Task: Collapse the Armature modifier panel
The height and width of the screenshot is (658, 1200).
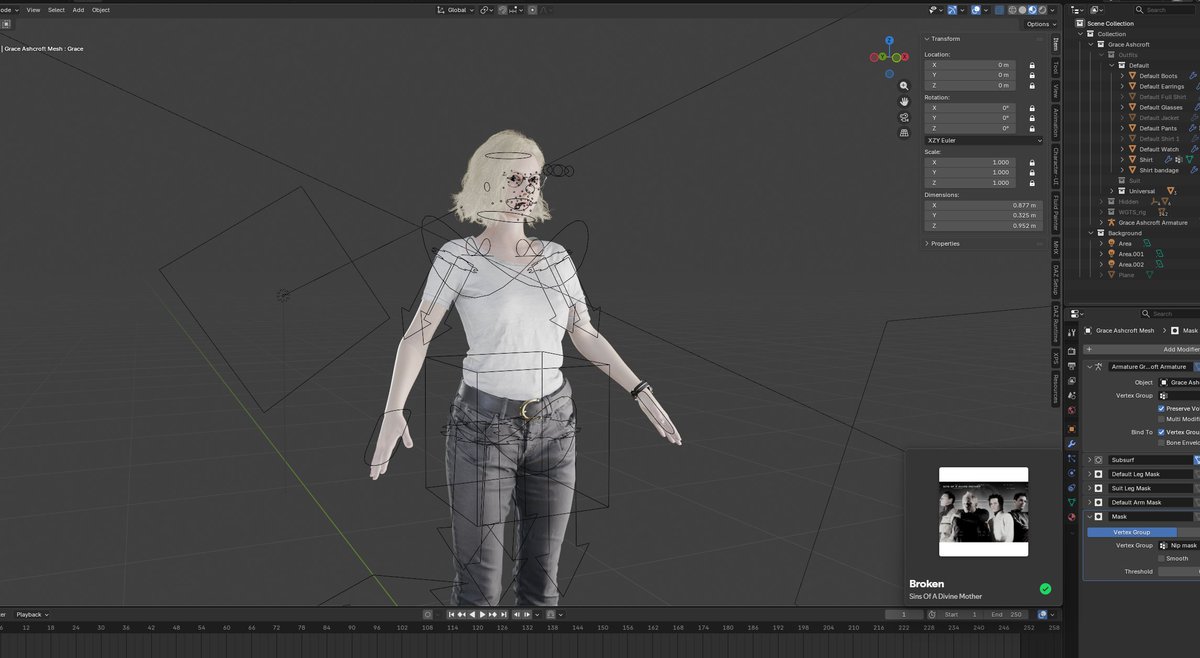Action: point(1089,367)
